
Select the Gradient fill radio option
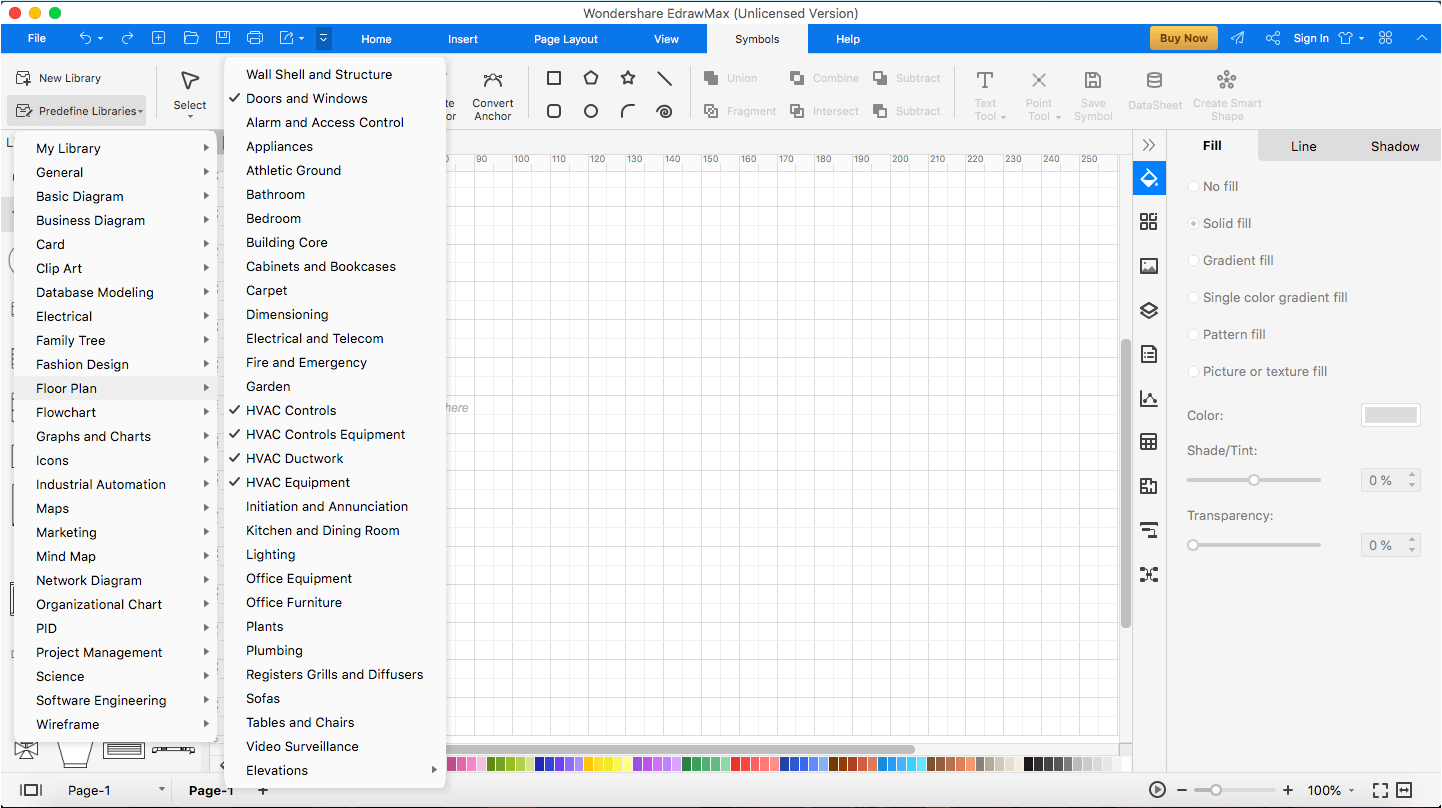point(1193,260)
